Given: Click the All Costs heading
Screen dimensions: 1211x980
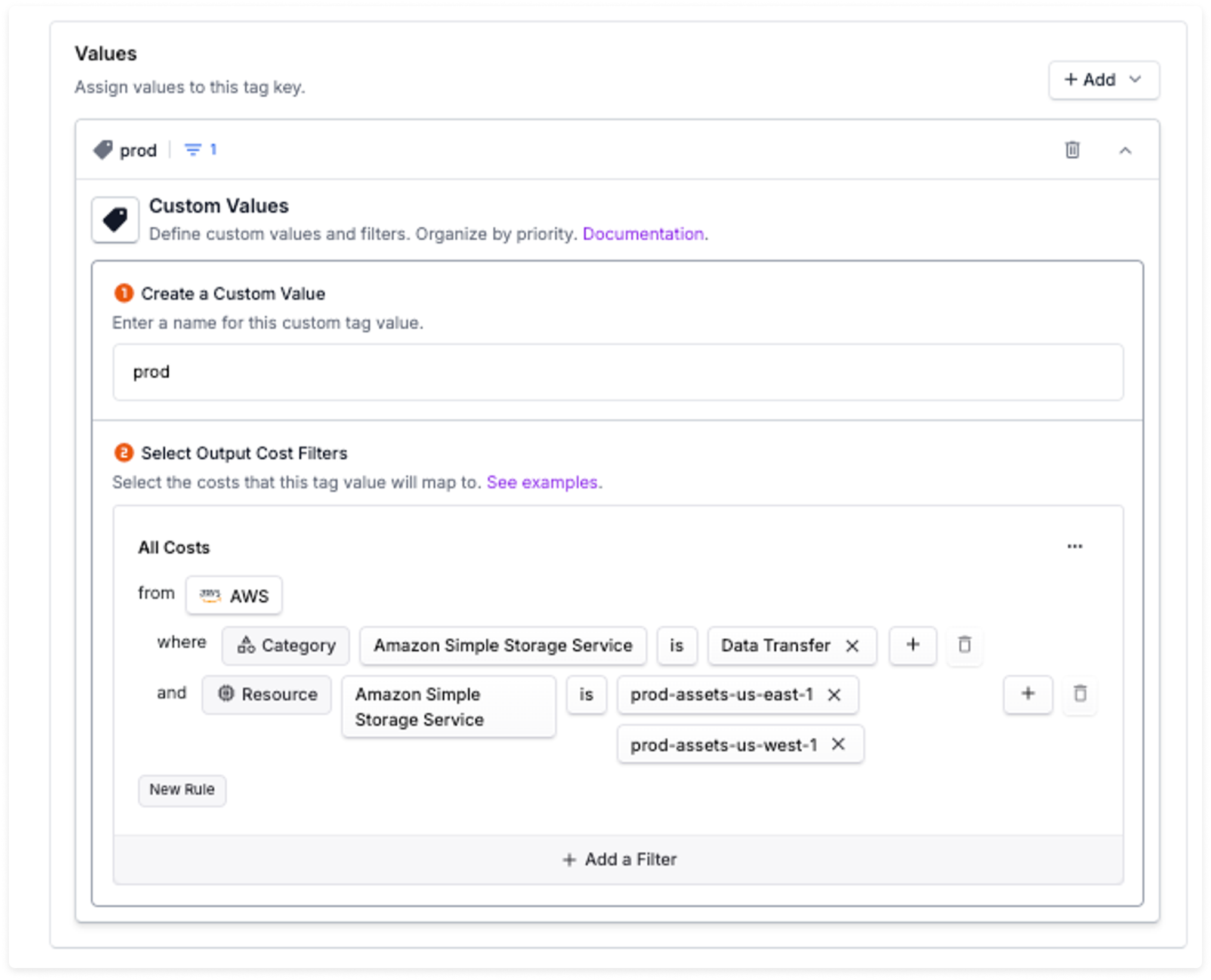Looking at the screenshot, I should point(174,548).
